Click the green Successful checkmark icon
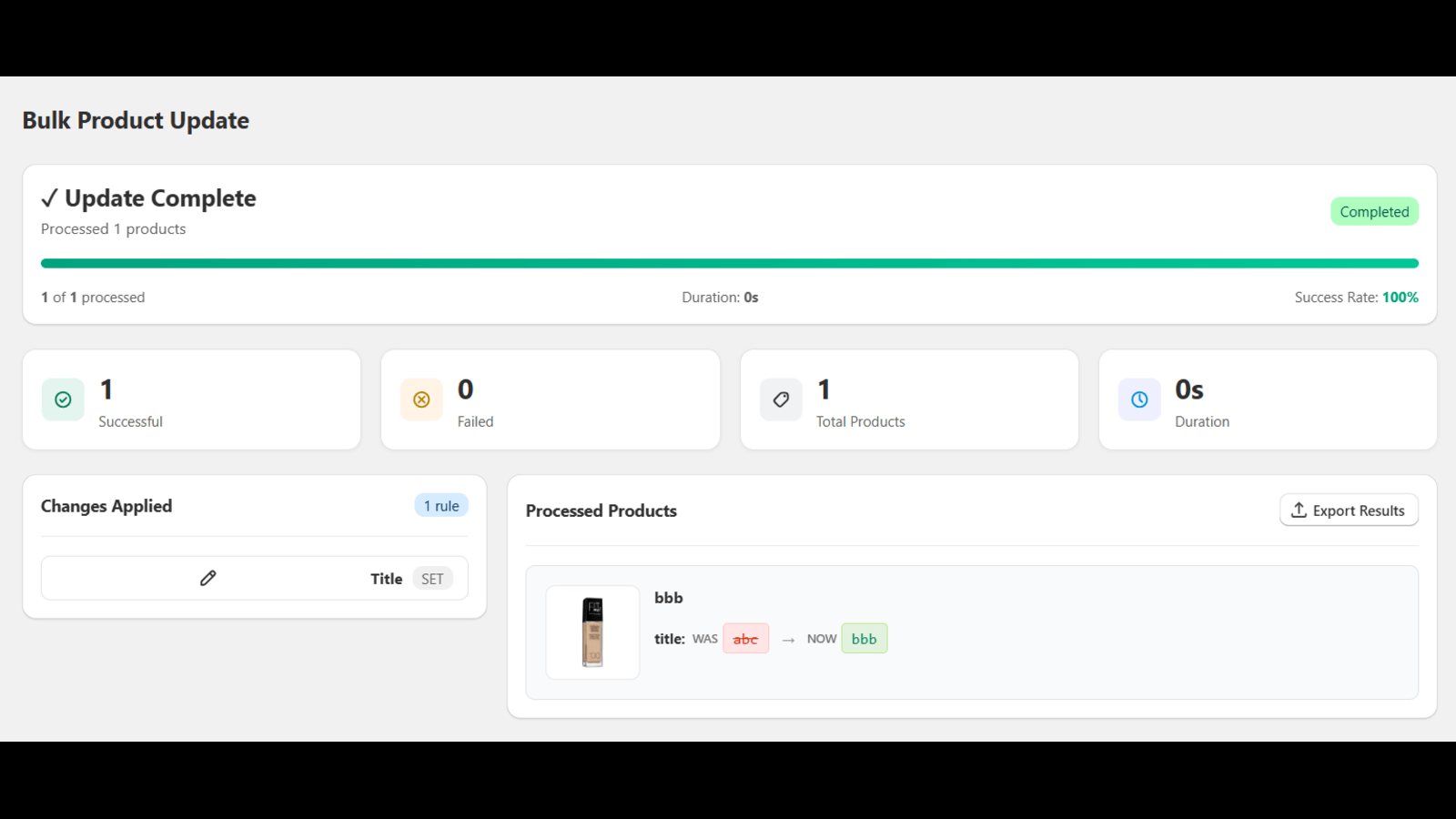 (62, 399)
